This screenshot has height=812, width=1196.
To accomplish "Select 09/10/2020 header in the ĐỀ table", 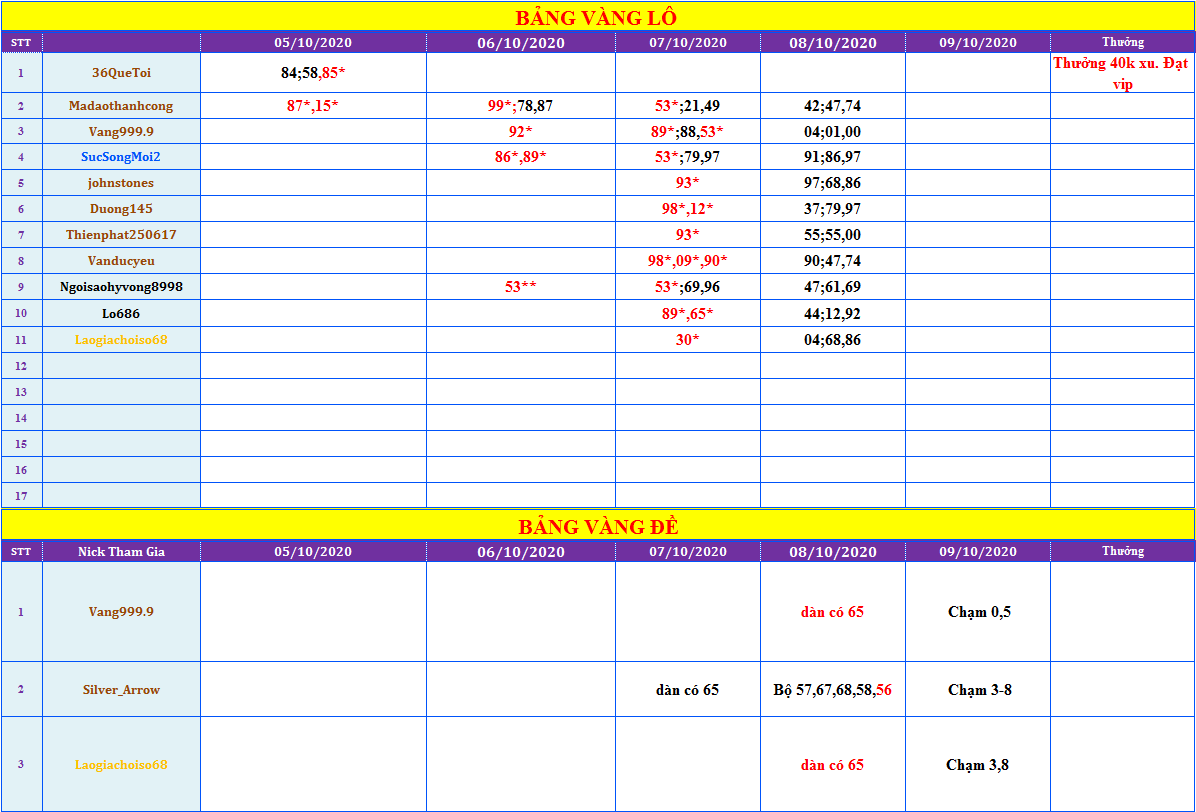I will coord(978,551).
